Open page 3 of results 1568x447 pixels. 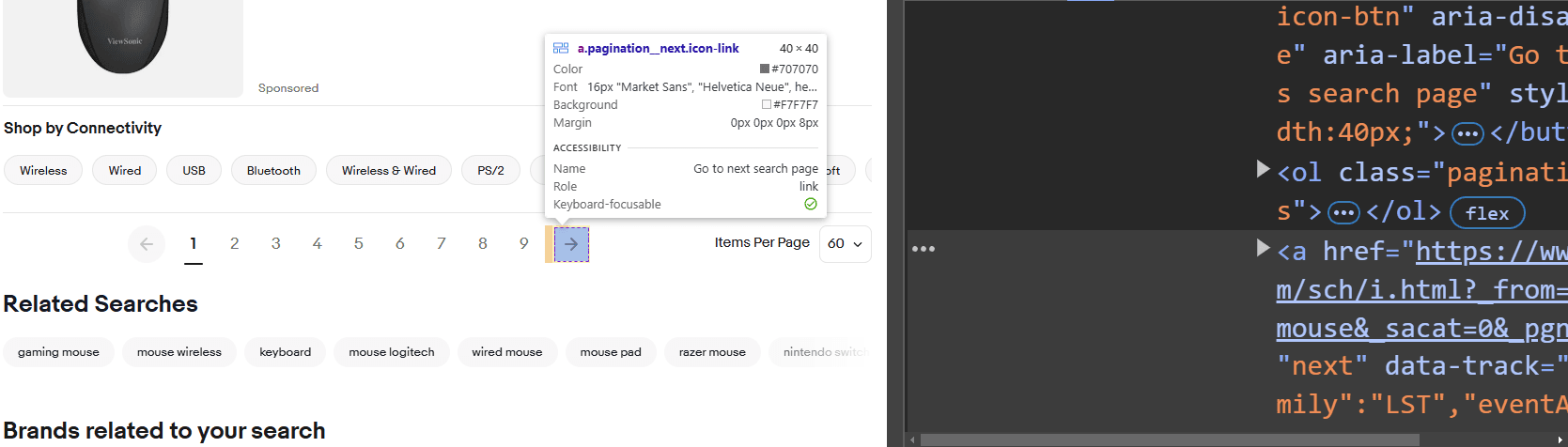pos(276,244)
